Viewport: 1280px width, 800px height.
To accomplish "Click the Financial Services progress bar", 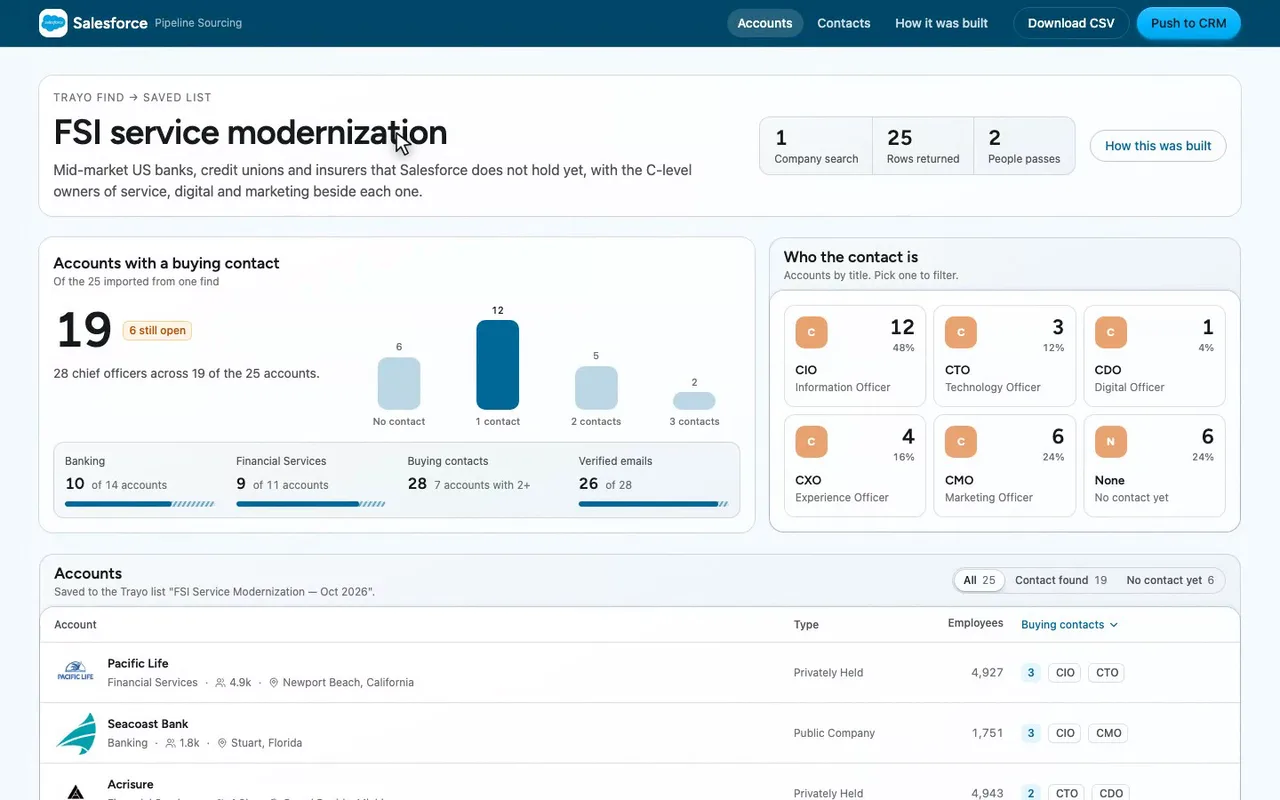I will [x=311, y=504].
